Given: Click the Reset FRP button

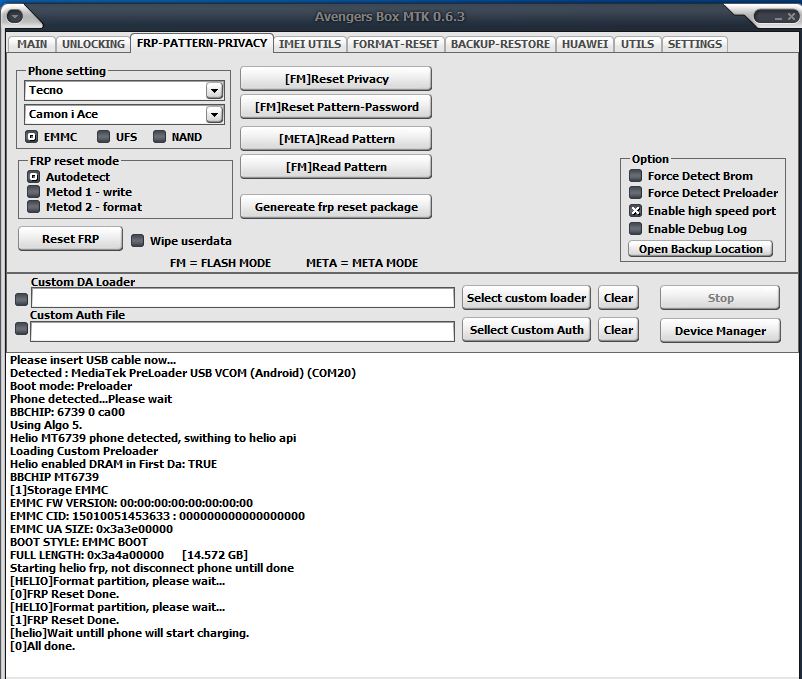Looking at the screenshot, I should 71,239.
